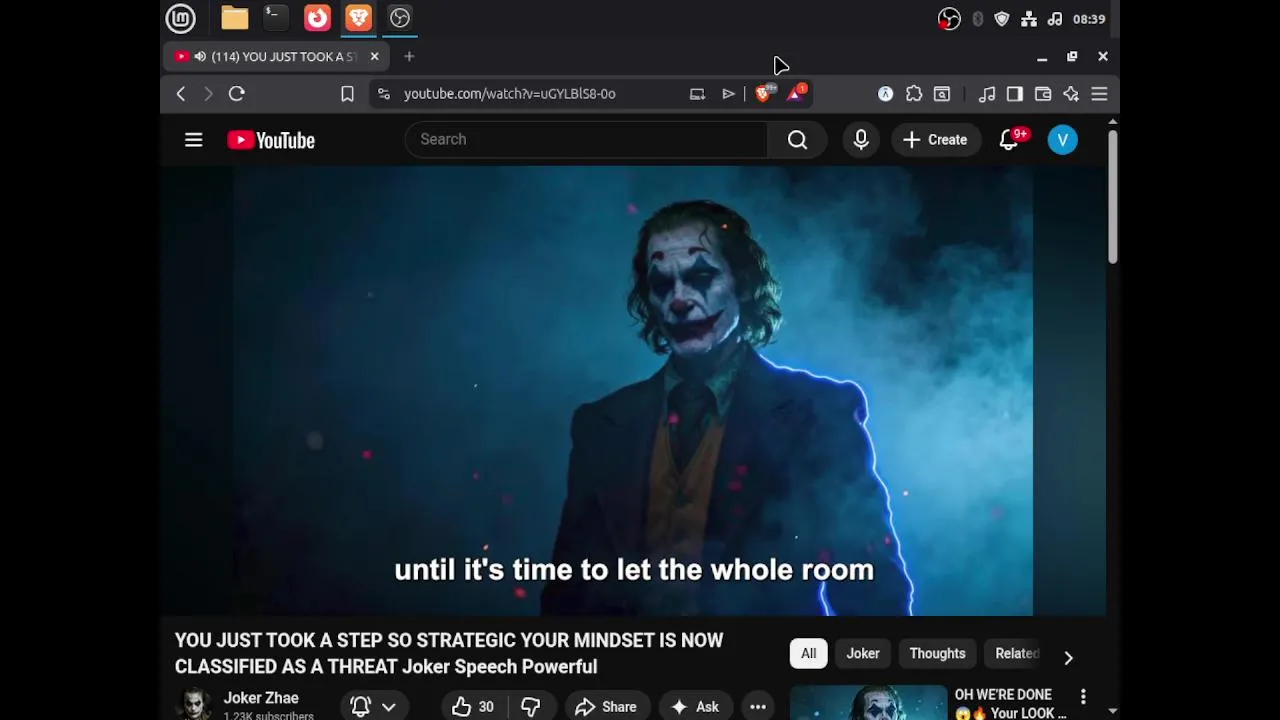Bookmark this page
This screenshot has width=1280, height=720.
click(347, 94)
